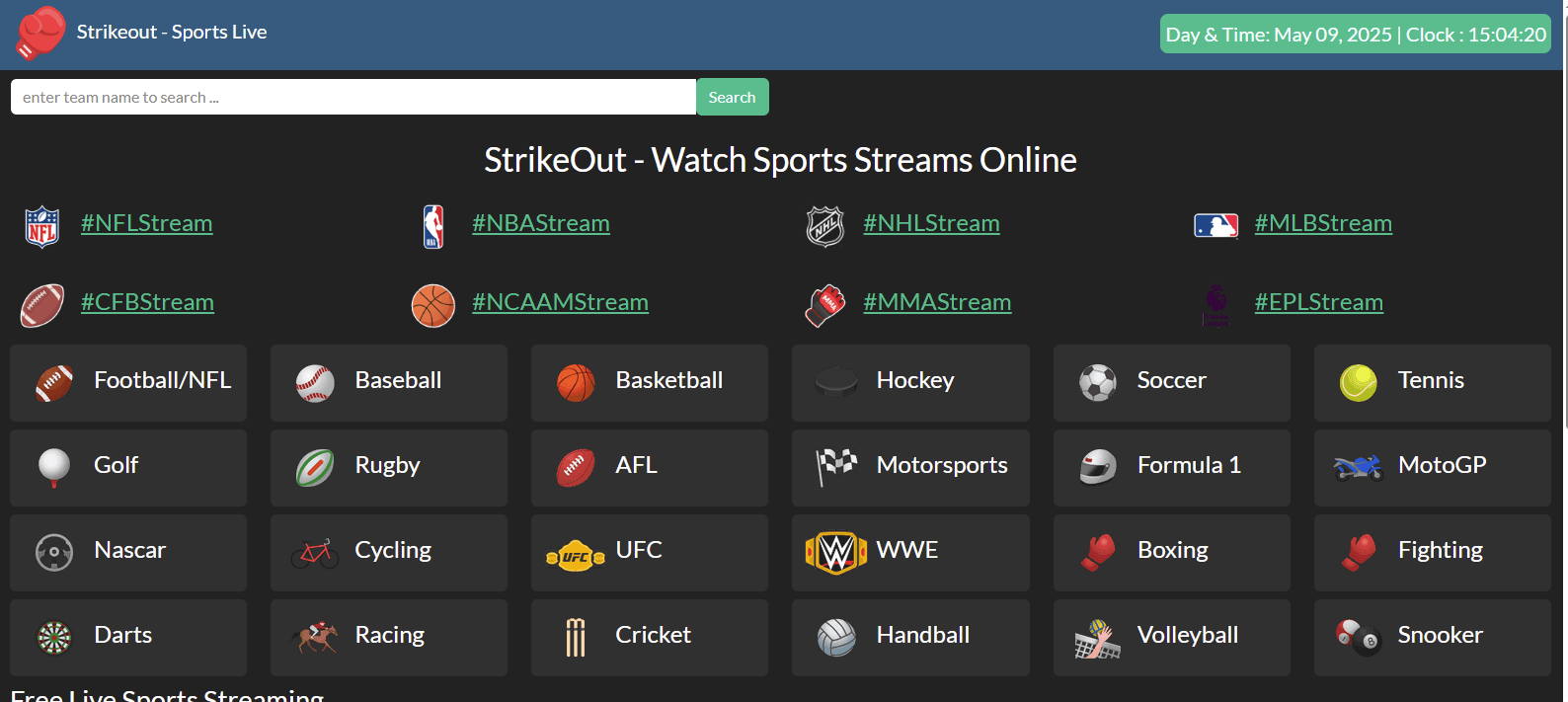Click the Nascar steering wheel icon
1568x702 pixels.
pyautogui.click(x=54, y=553)
